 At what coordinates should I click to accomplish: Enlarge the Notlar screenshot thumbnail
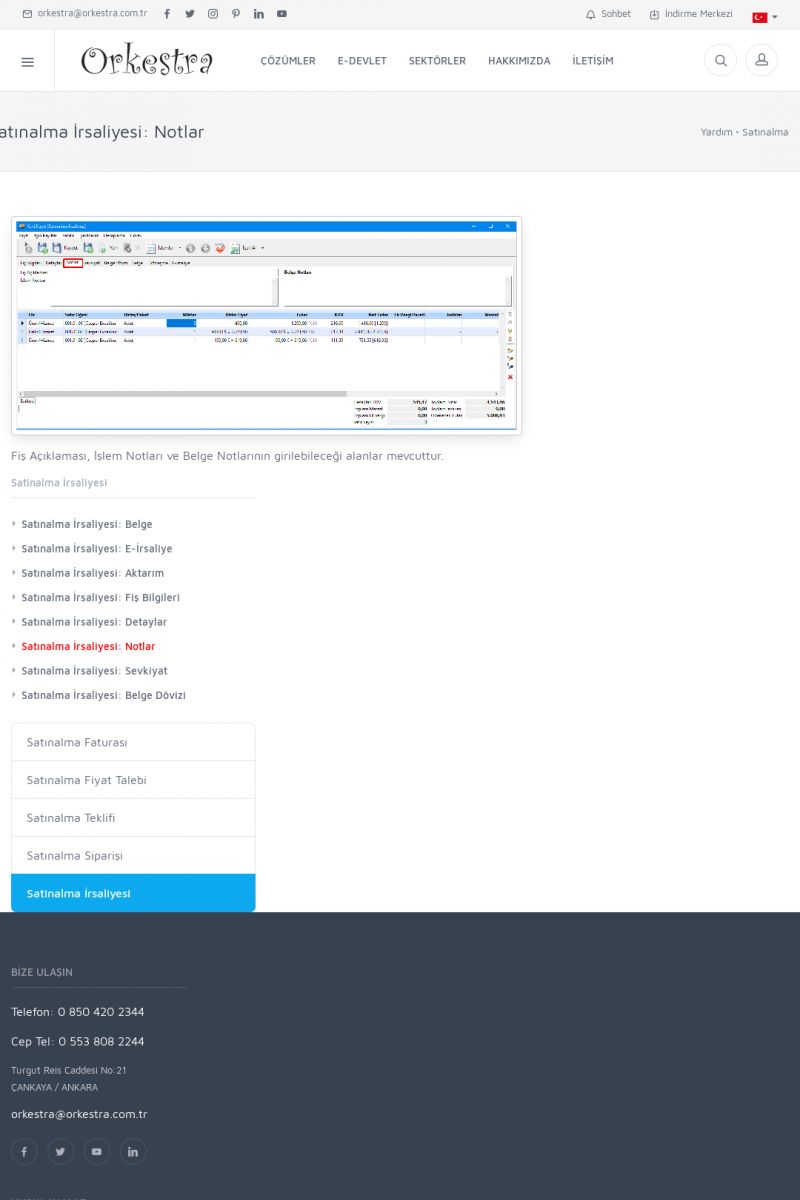click(x=266, y=326)
